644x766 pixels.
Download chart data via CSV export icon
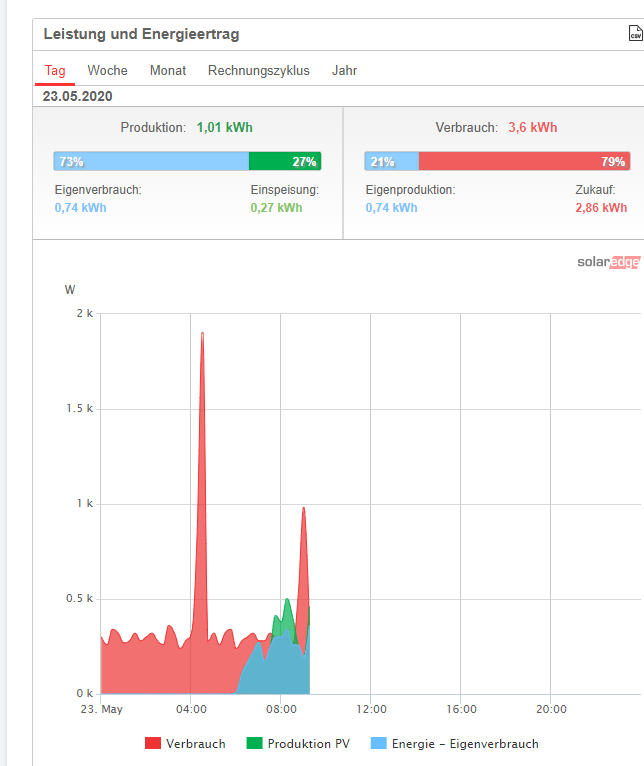coord(636,35)
